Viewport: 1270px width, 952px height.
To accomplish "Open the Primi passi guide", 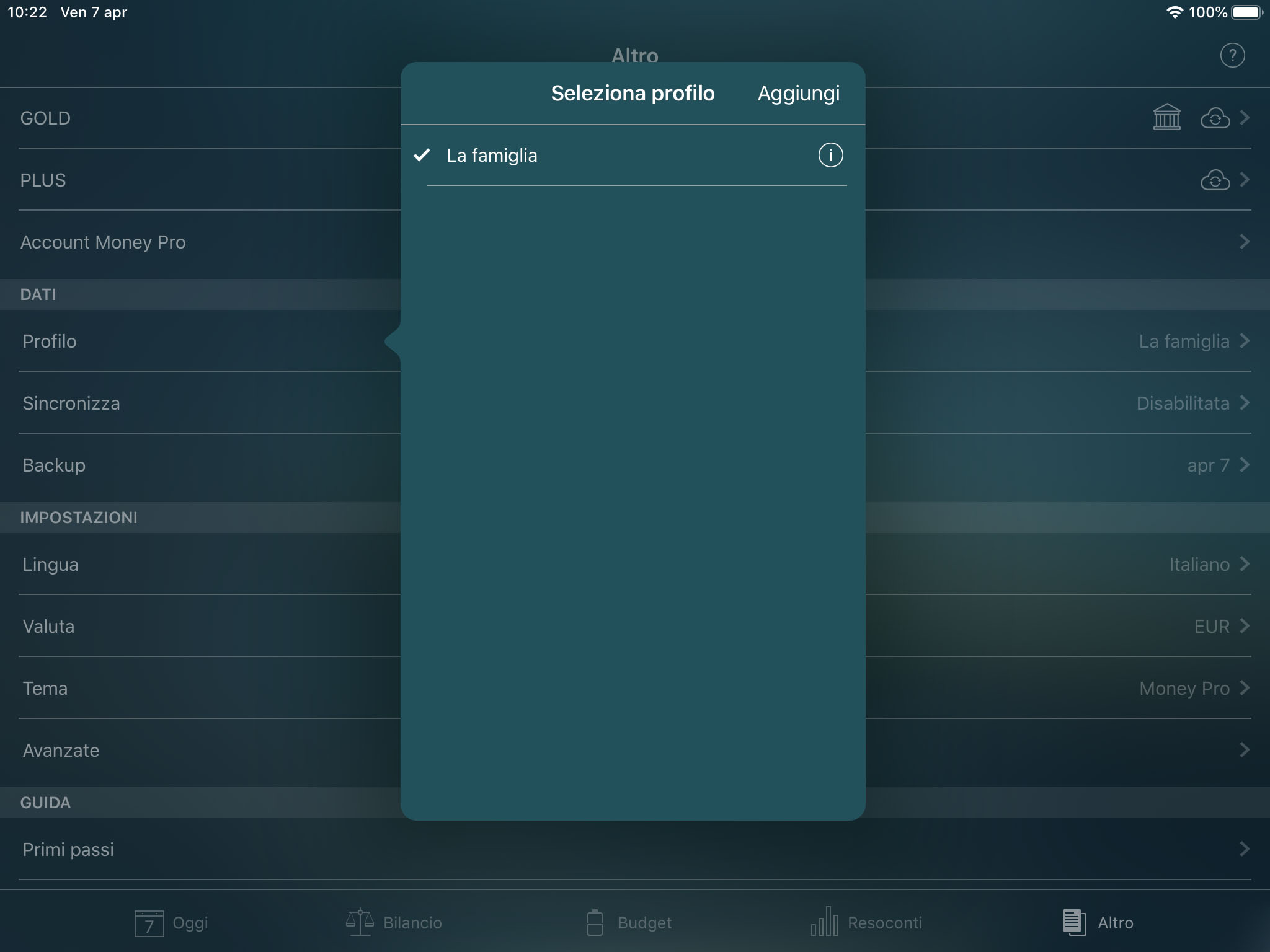I will [68, 850].
